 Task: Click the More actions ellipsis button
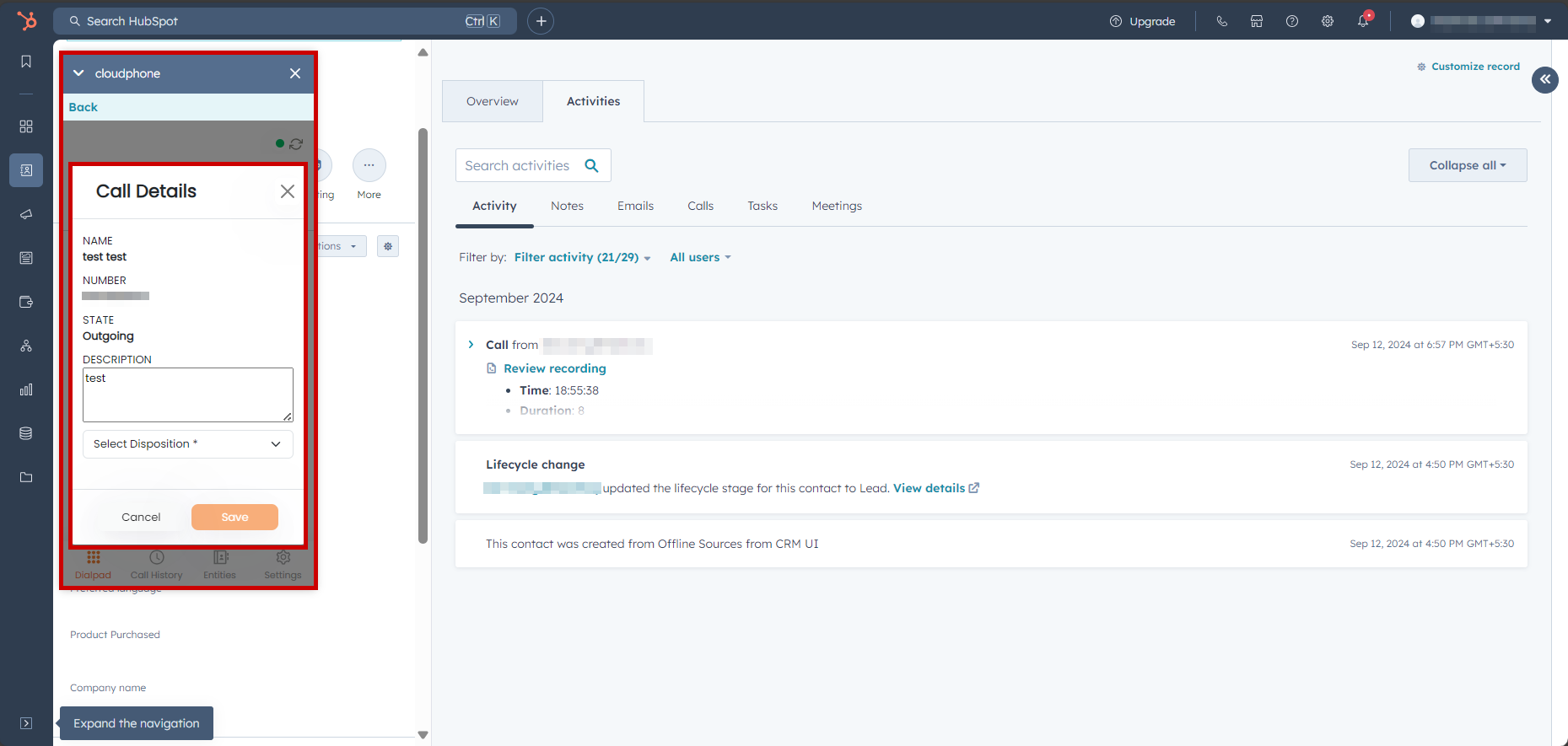pos(369,165)
